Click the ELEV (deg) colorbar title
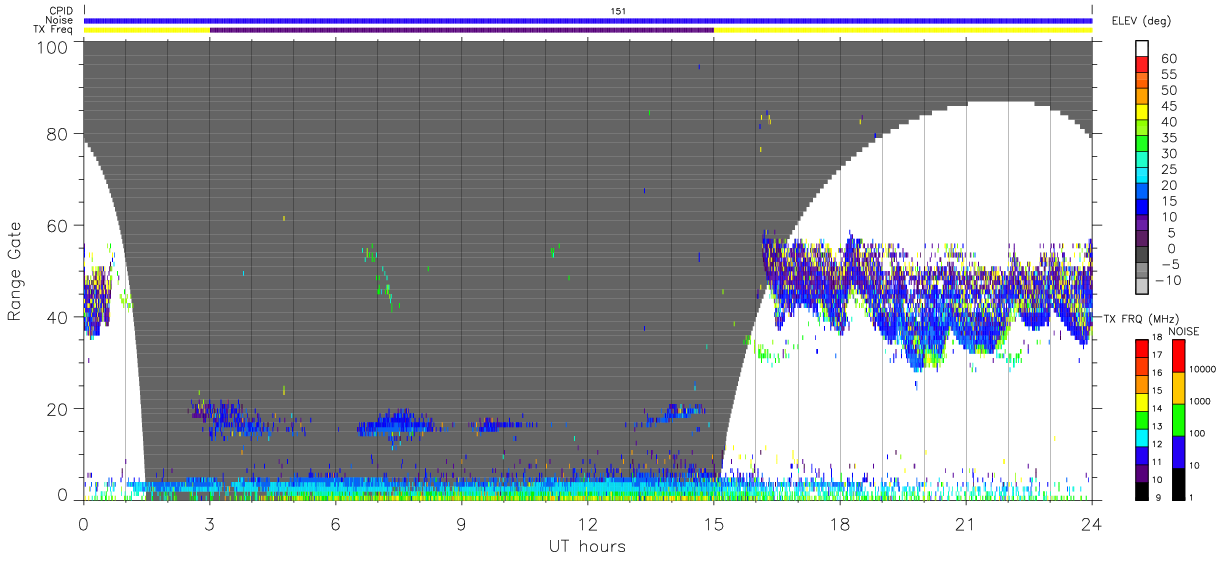Image resolution: width=1228 pixels, height=567 pixels. (1142, 21)
